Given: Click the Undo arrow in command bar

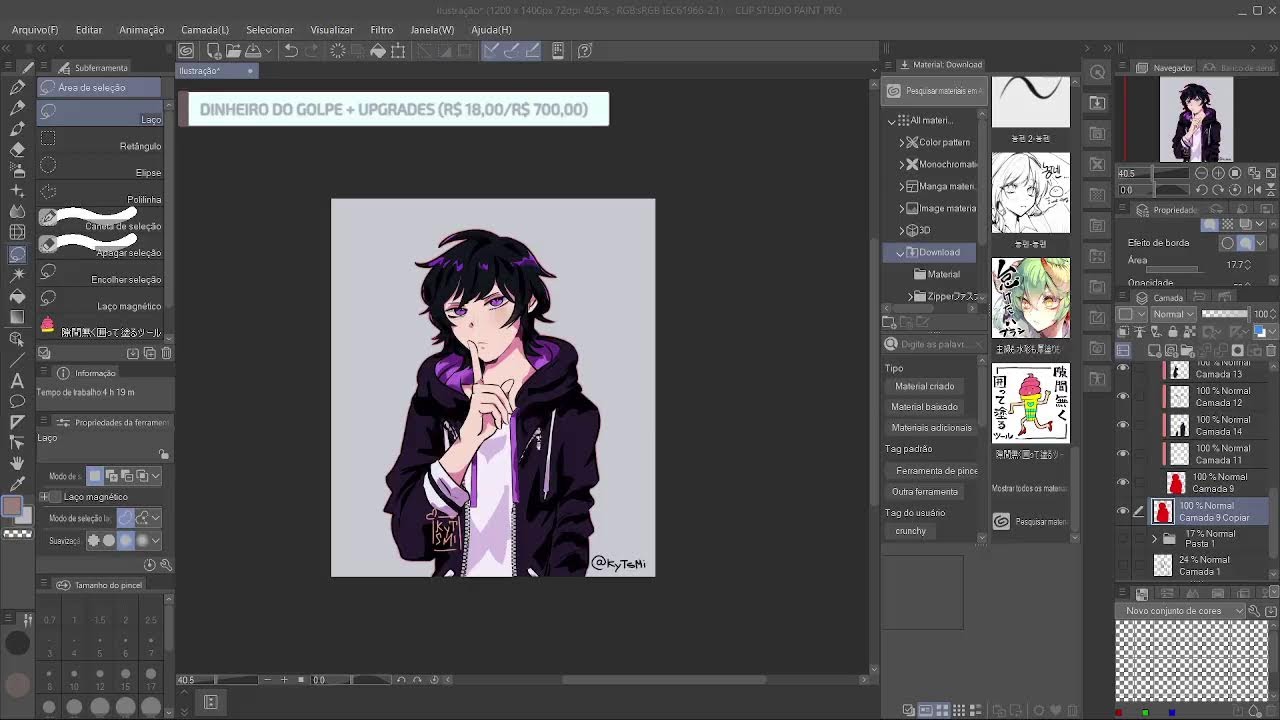Looking at the screenshot, I should coord(291,50).
